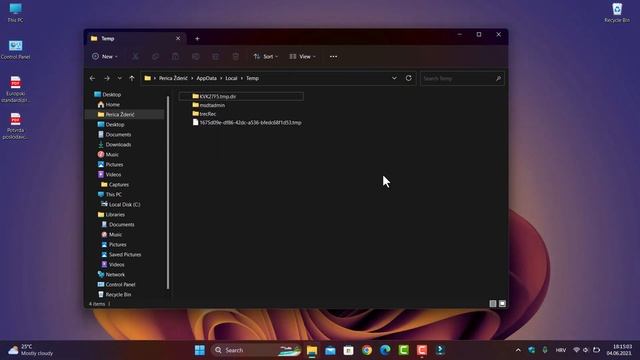
Task: Click Temp in the address breadcrumb
Action: click(x=252, y=78)
